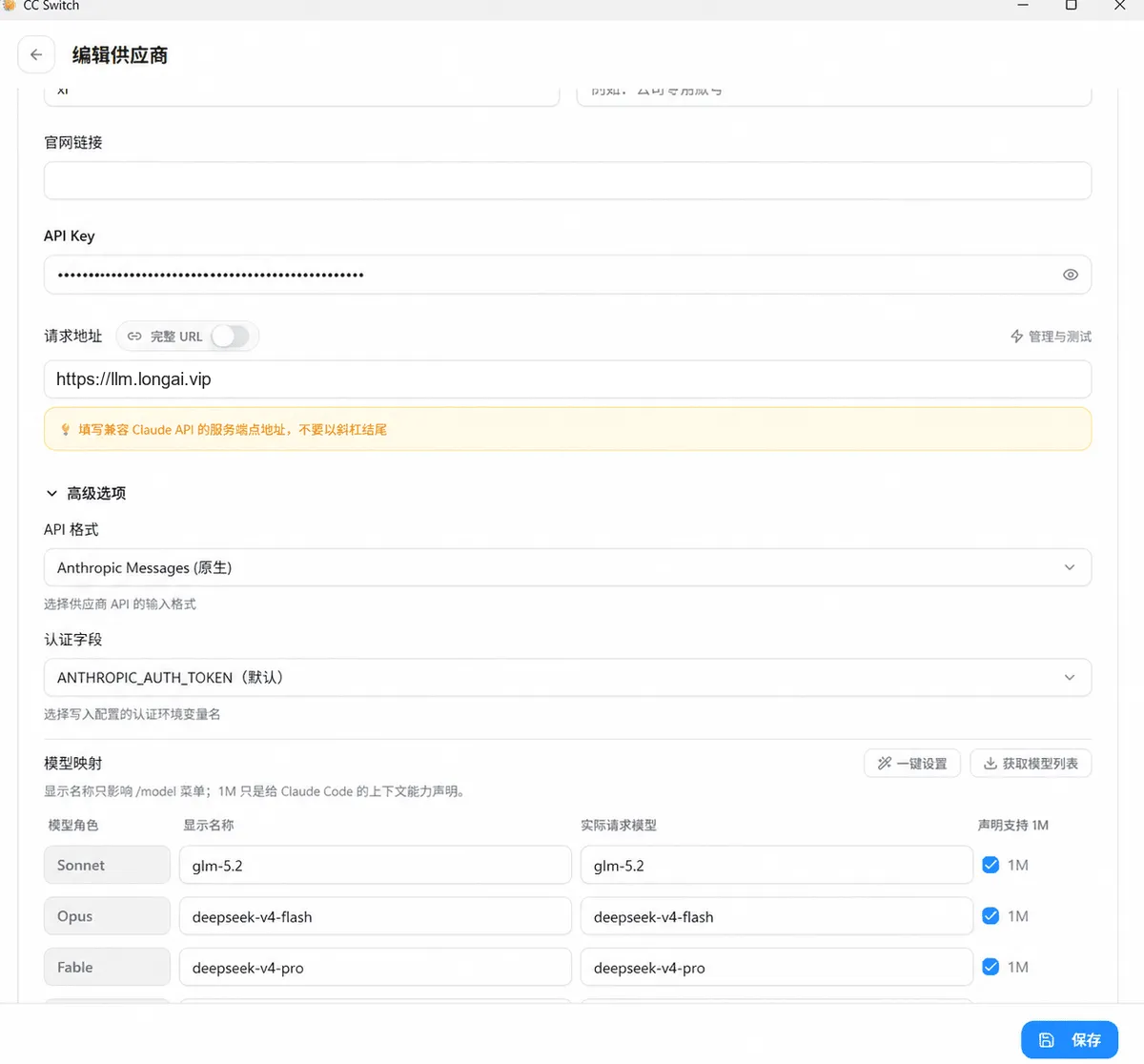The image size is (1144, 1064).
Task: Uncheck 1M support for Opus row
Action: [991, 916]
